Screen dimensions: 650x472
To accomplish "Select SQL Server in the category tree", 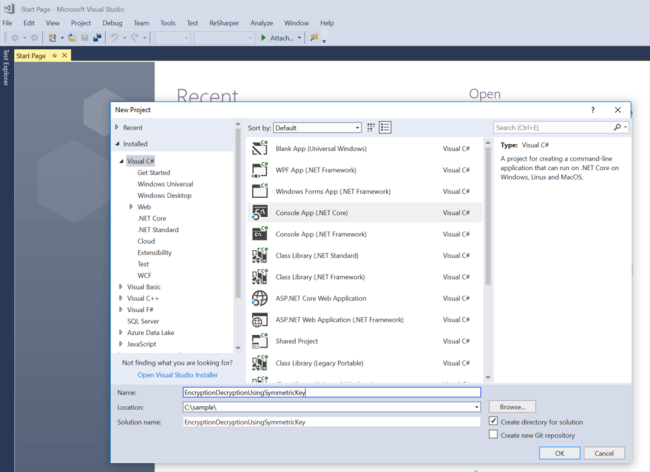I will (143, 321).
